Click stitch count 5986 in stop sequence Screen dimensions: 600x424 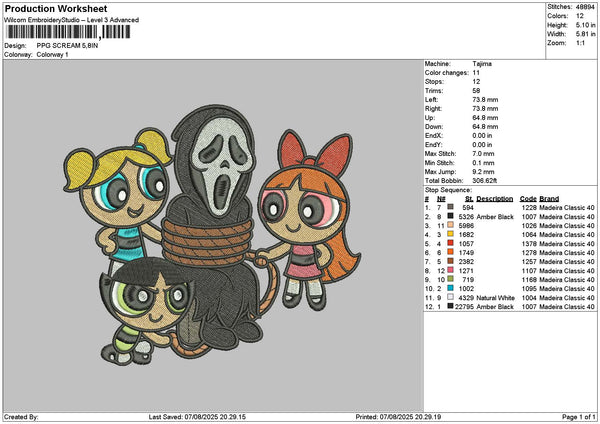pyautogui.click(x=466, y=226)
